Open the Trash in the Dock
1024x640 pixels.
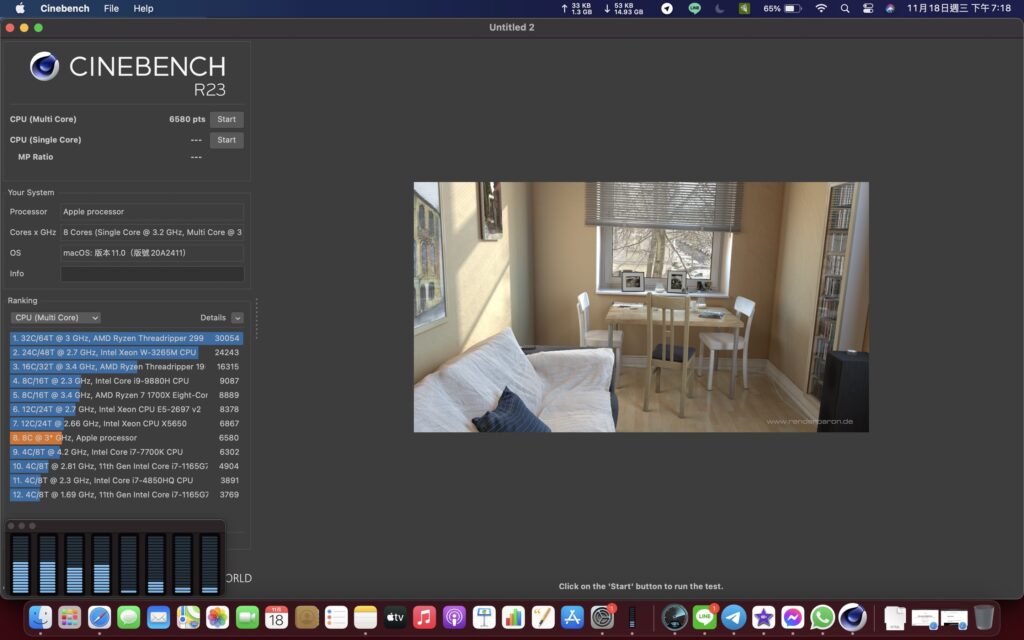(x=984, y=617)
